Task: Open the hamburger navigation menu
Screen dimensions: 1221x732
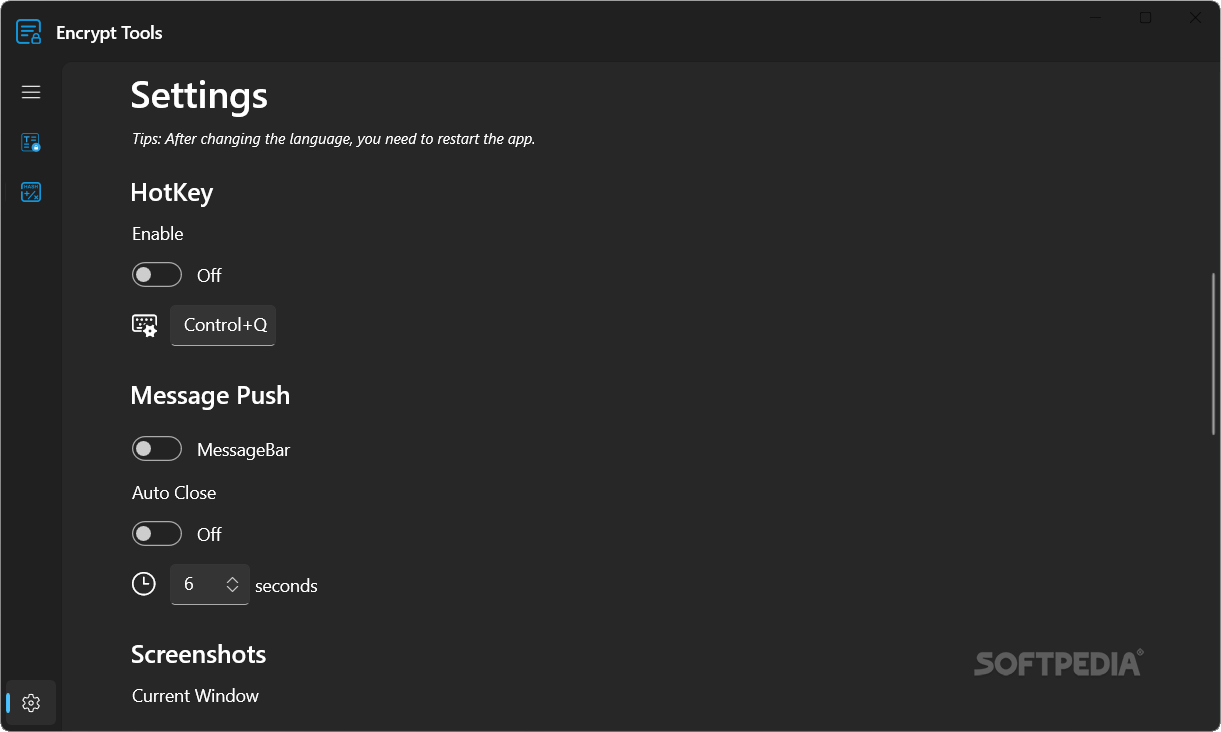Action: click(31, 92)
